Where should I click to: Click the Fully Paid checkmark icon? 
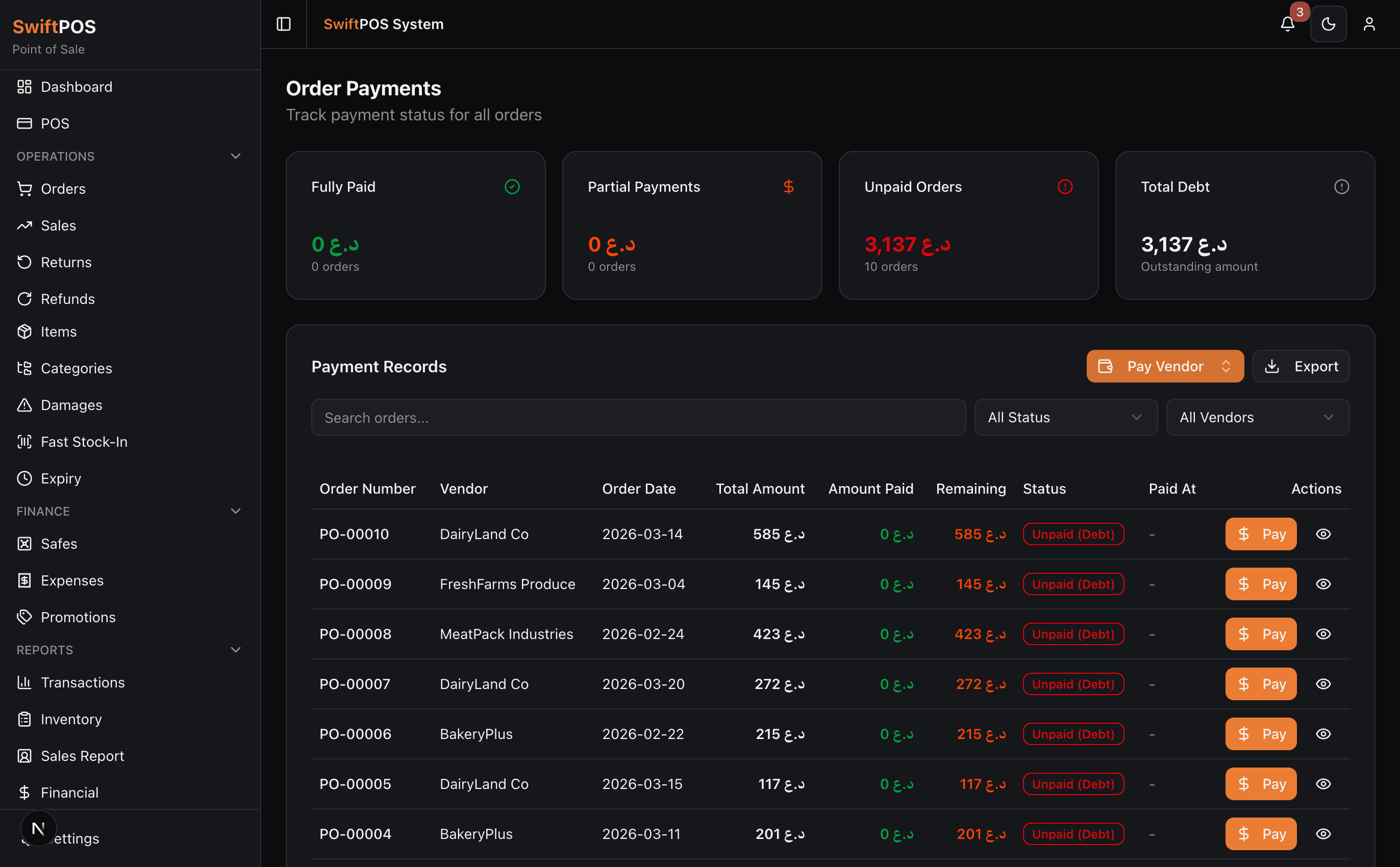[x=512, y=186]
